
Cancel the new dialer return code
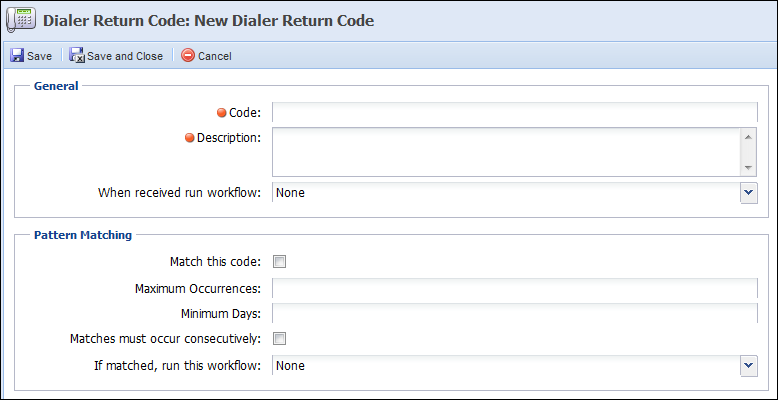[x=206, y=56]
